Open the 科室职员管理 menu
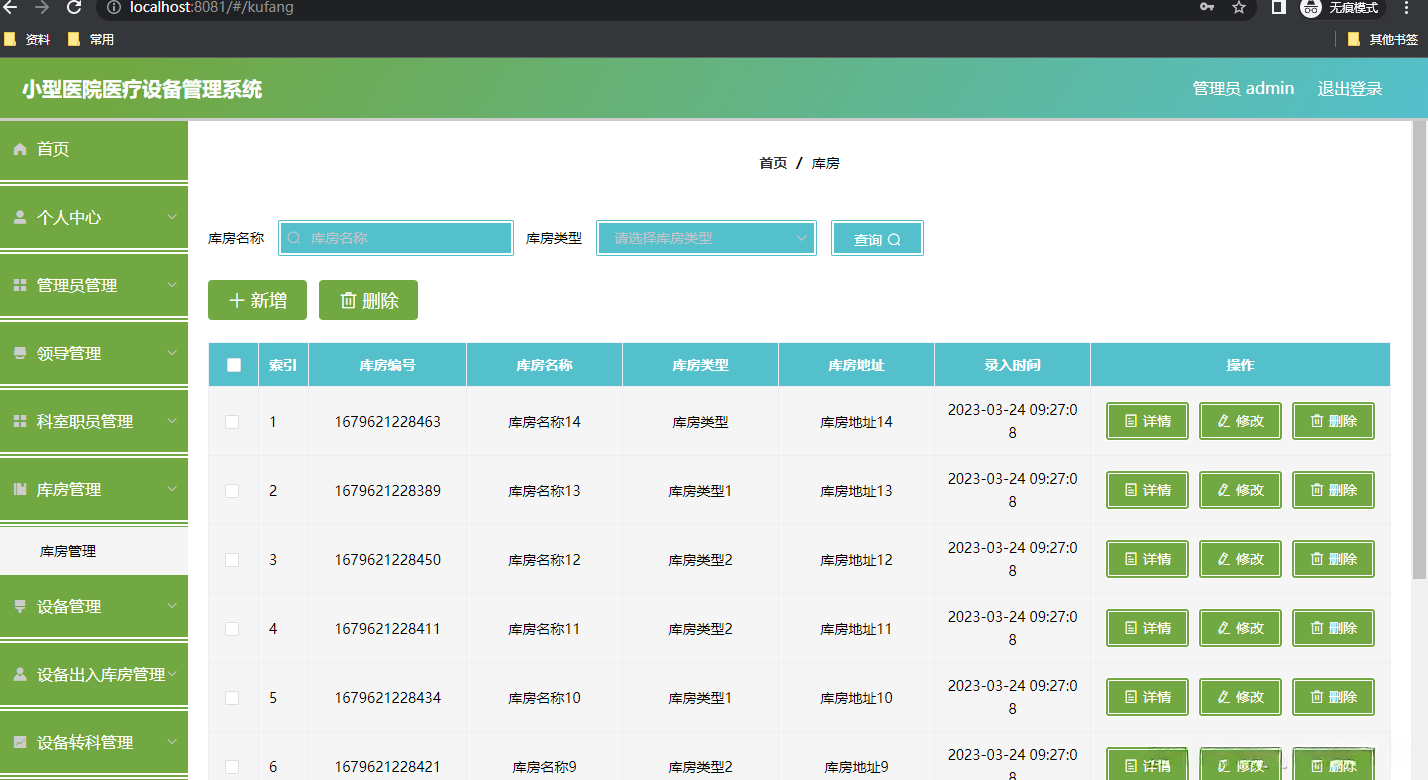The image size is (1428, 780). (x=94, y=421)
